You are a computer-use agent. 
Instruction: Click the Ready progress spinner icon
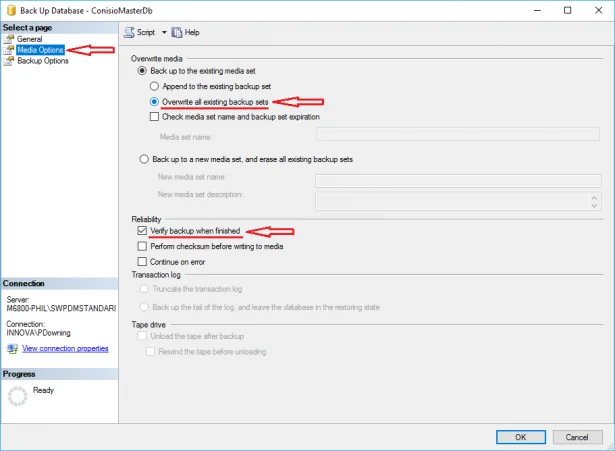(17, 395)
